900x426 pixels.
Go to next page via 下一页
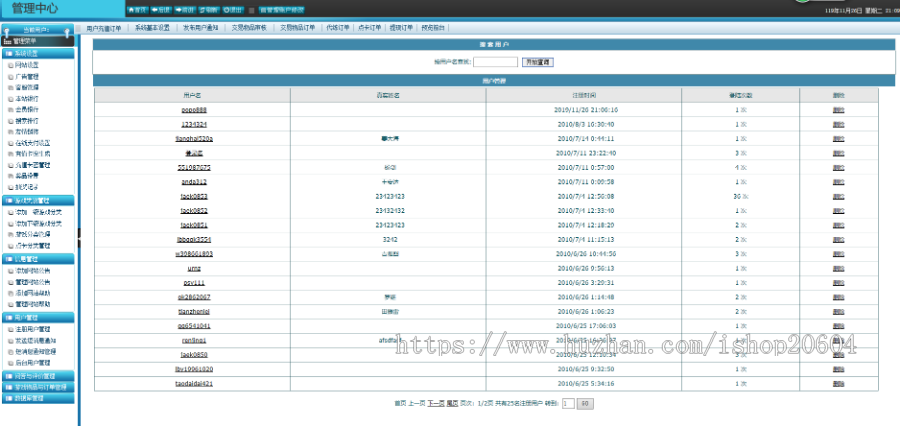[x=436, y=404]
